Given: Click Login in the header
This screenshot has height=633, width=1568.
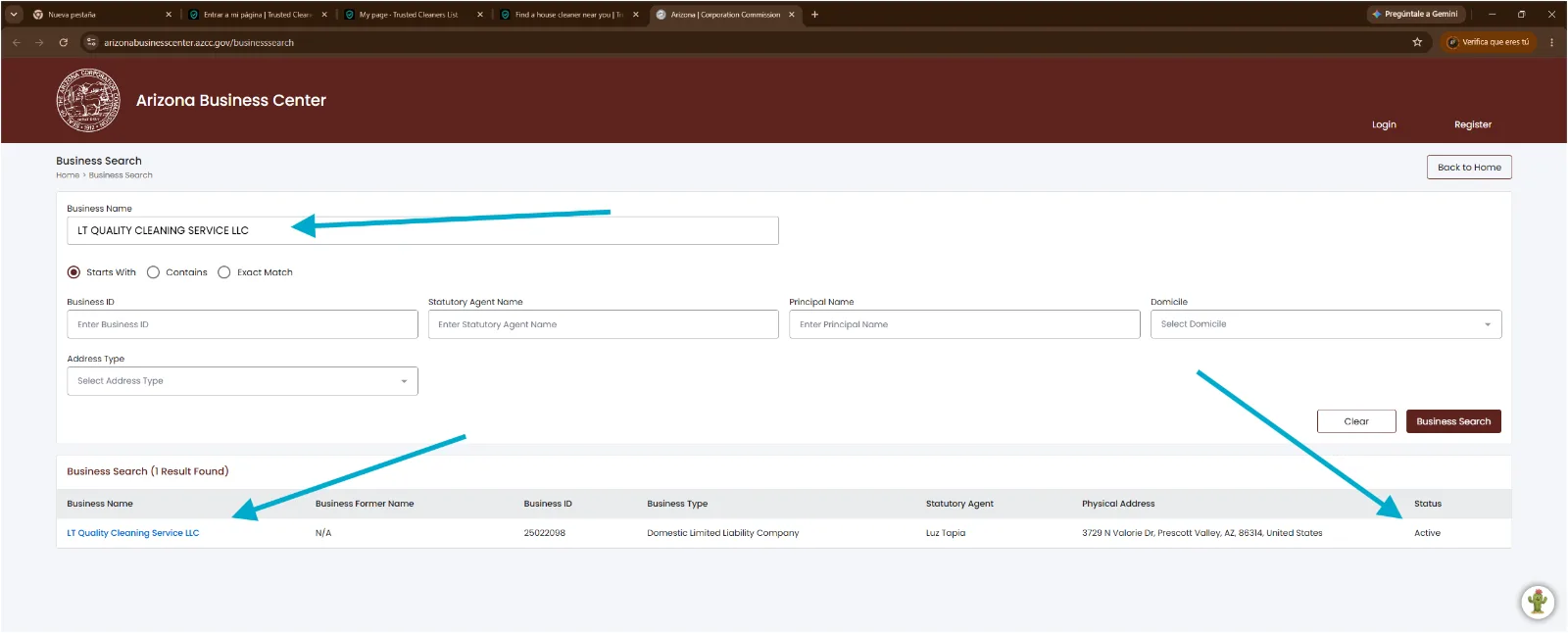Looking at the screenshot, I should 1384,124.
